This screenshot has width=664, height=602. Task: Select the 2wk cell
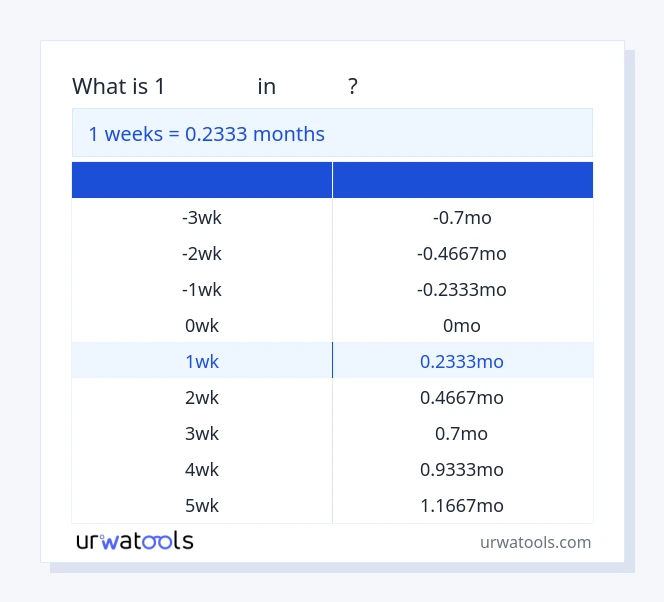[202, 397]
